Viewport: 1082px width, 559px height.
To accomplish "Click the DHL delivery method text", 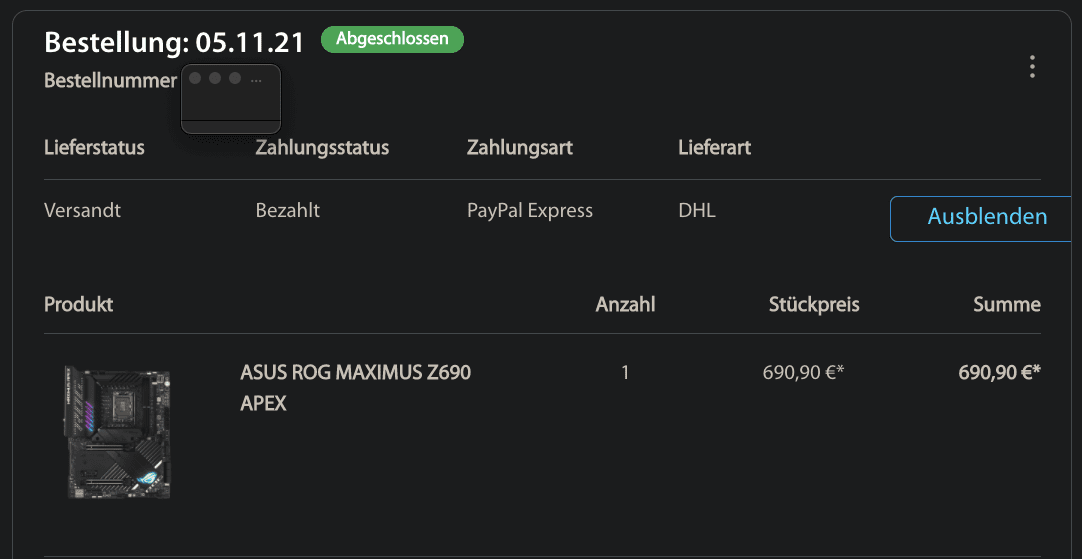I will [x=697, y=211].
